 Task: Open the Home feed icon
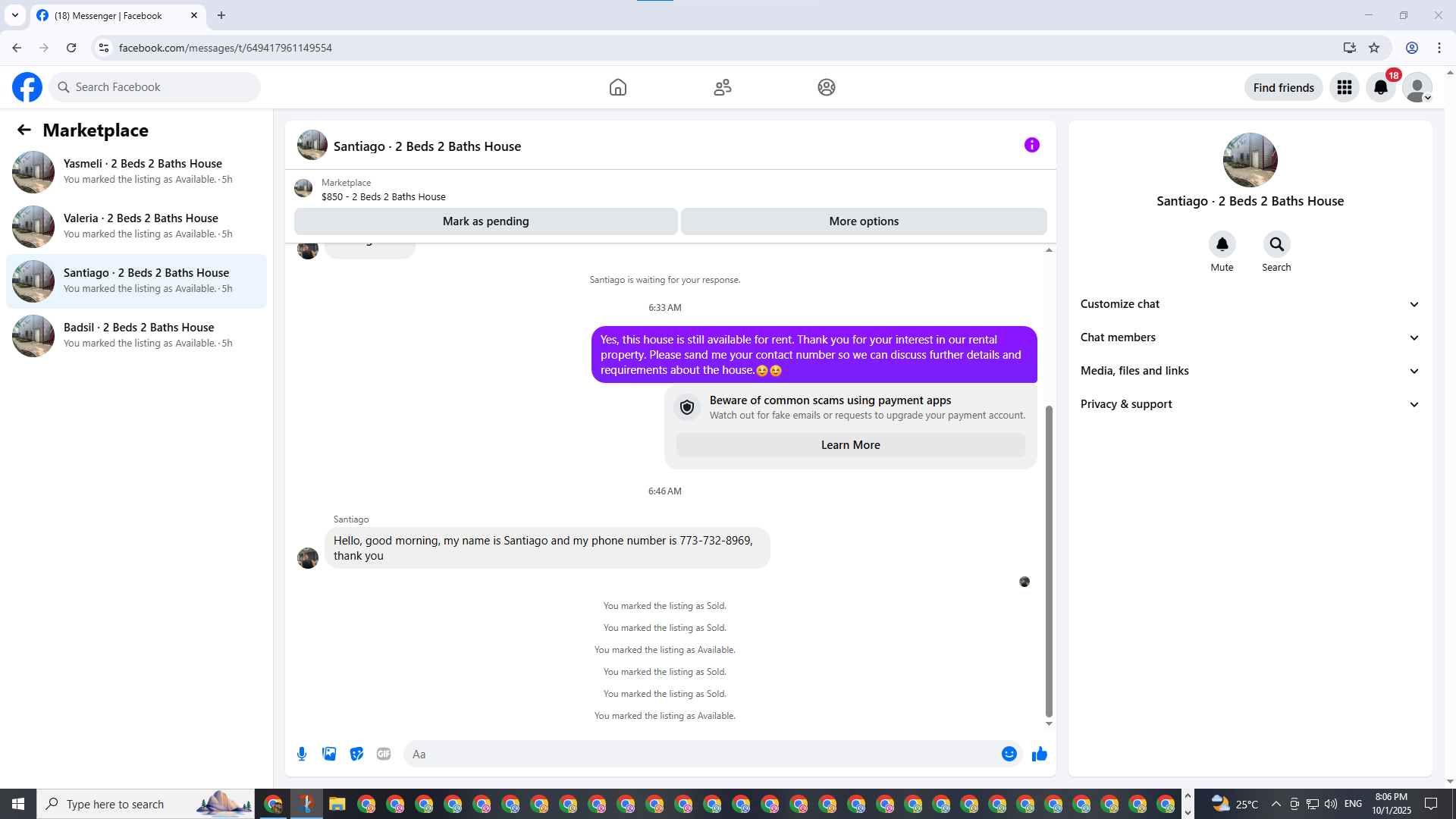618,87
